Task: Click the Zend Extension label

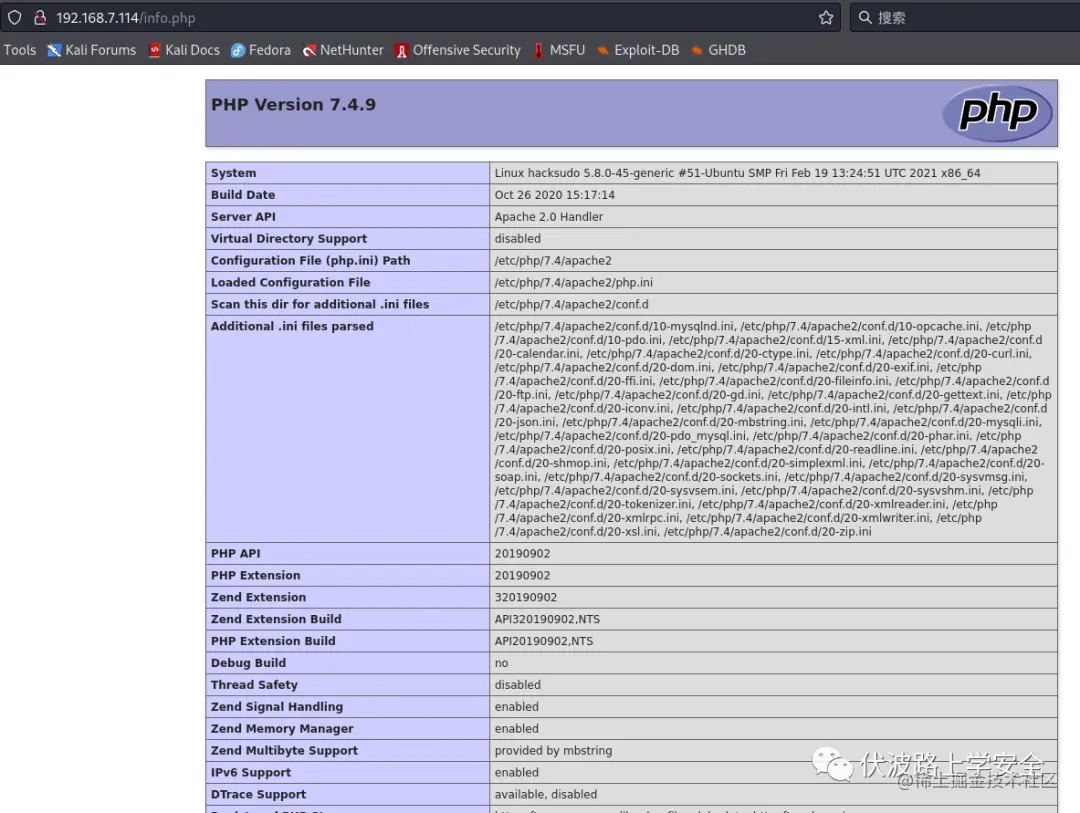Action: tap(258, 597)
